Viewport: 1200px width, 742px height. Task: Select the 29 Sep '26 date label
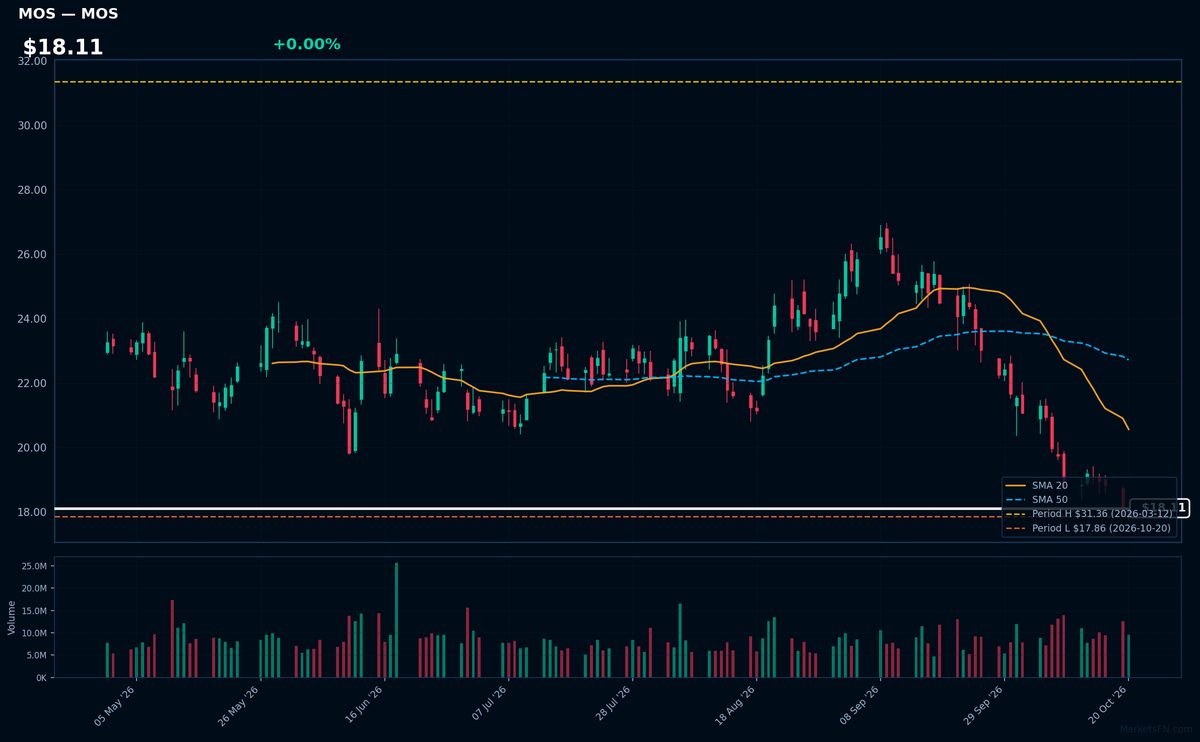(982, 708)
